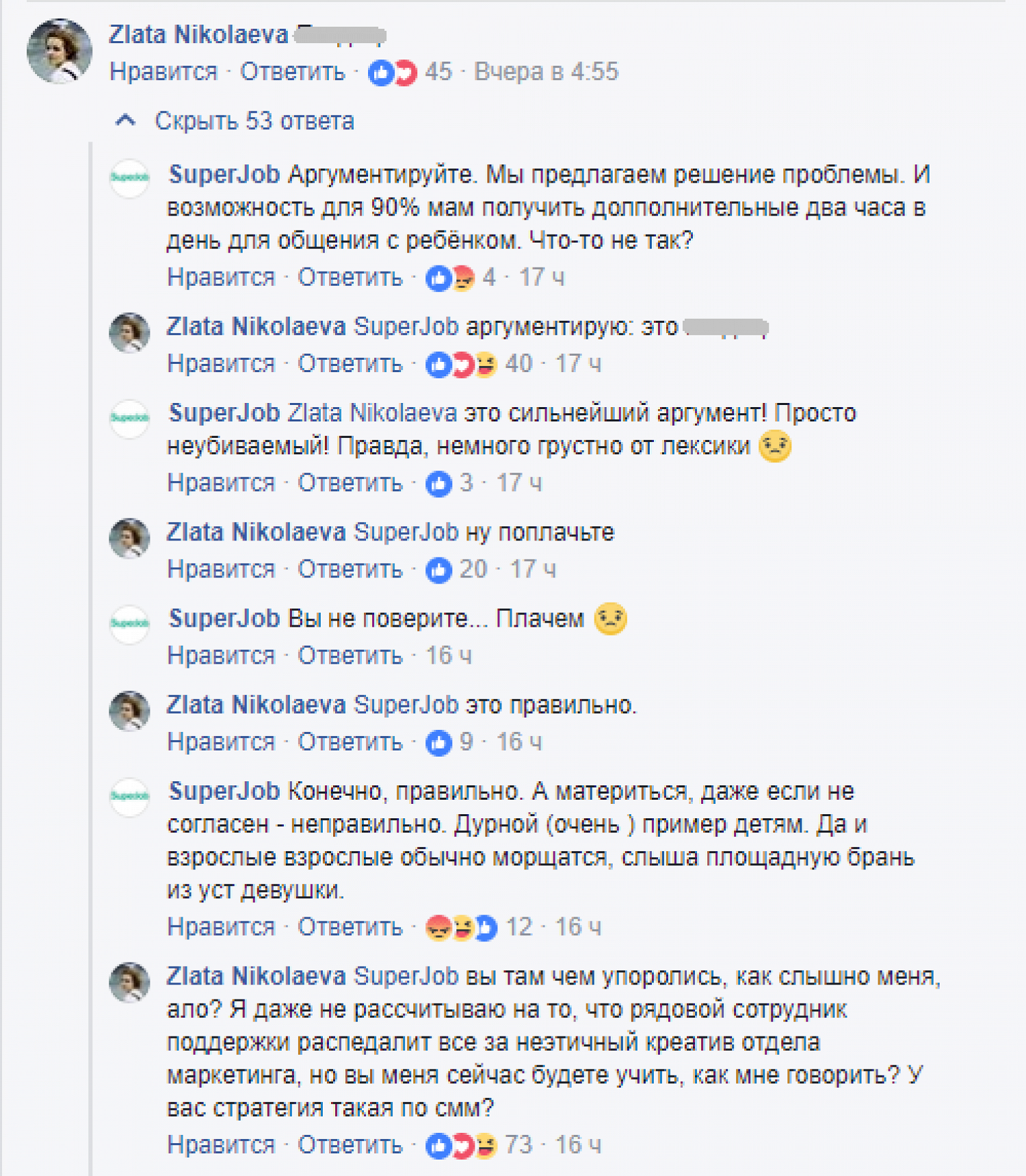Reply to the top-level Zlata Nikolaeva comment

(x=292, y=72)
